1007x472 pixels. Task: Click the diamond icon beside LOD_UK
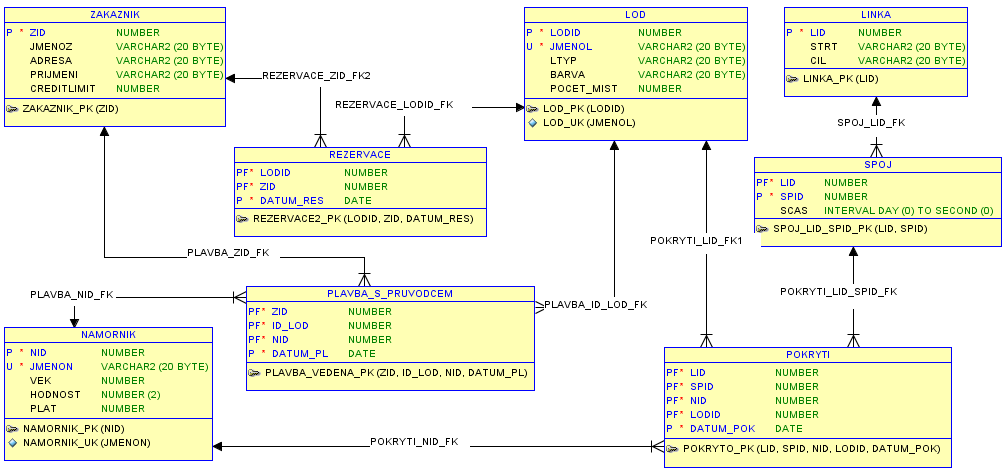point(533,123)
